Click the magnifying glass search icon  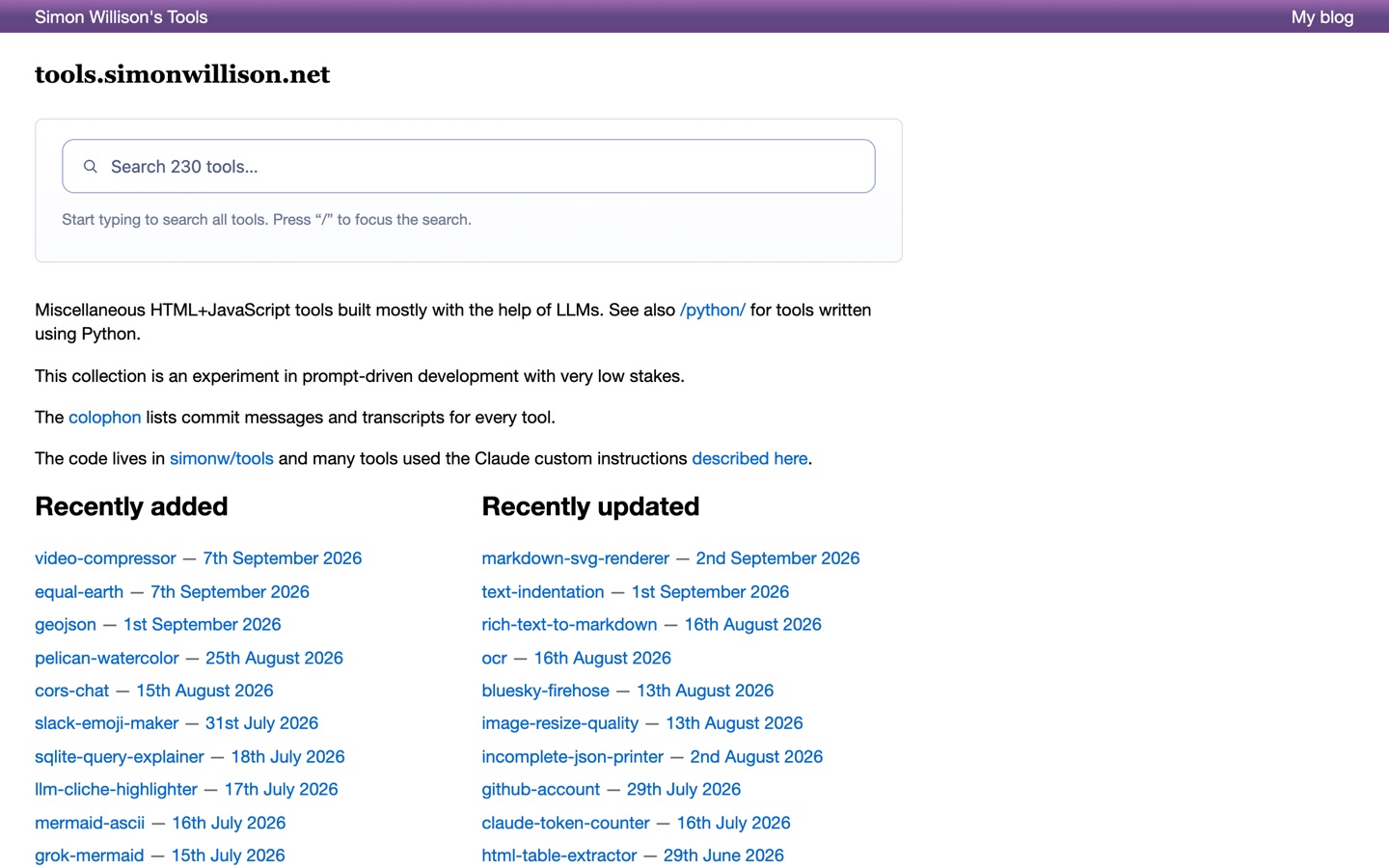[x=90, y=167]
